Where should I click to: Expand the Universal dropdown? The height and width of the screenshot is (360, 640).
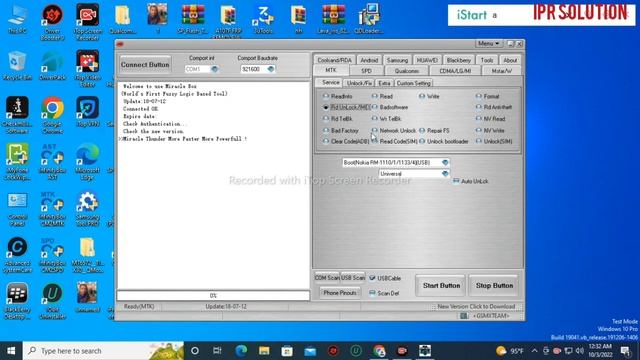tap(445, 173)
